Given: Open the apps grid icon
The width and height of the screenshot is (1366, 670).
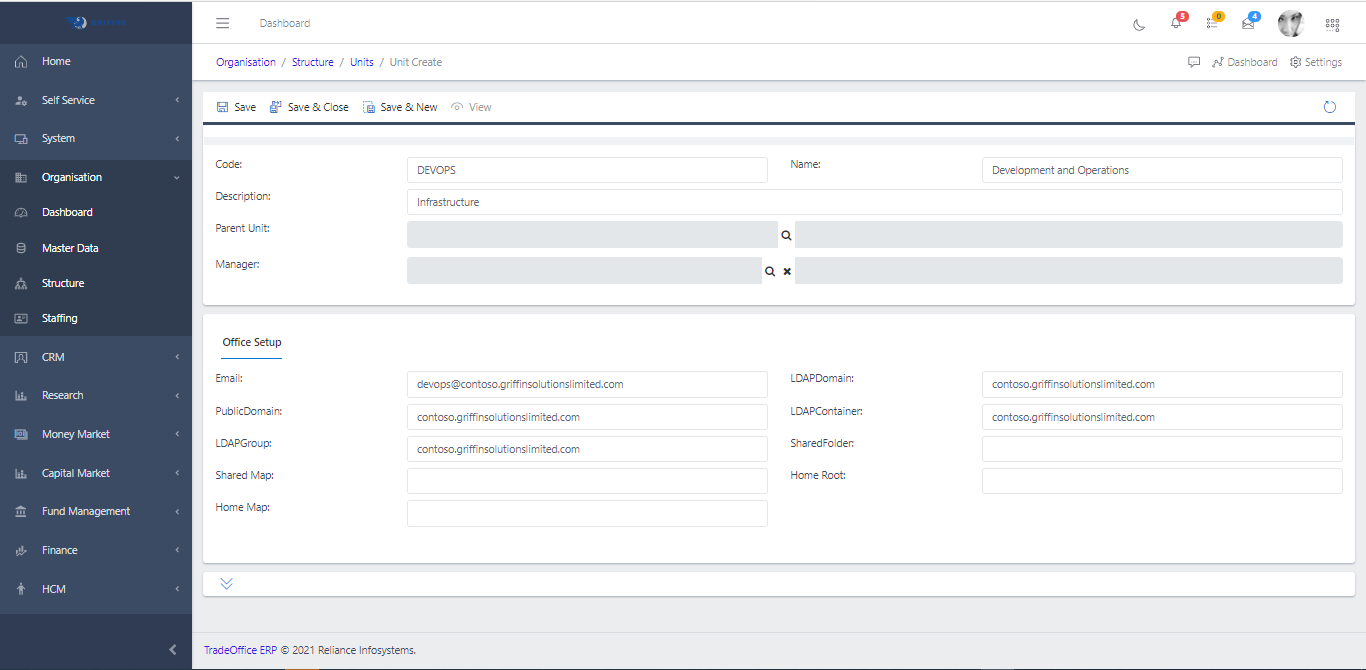Looking at the screenshot, I should [1332, 25].
